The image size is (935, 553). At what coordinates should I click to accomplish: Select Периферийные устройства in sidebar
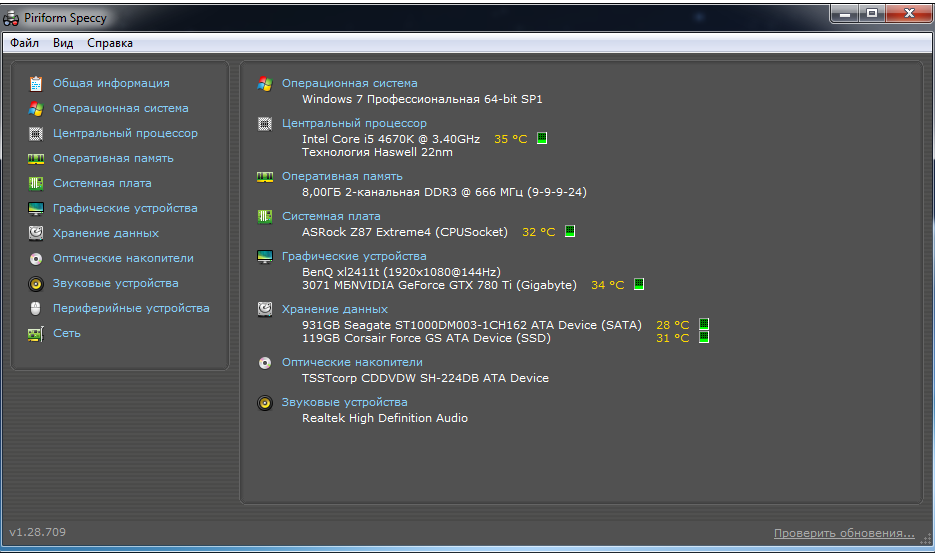[131, 309]
